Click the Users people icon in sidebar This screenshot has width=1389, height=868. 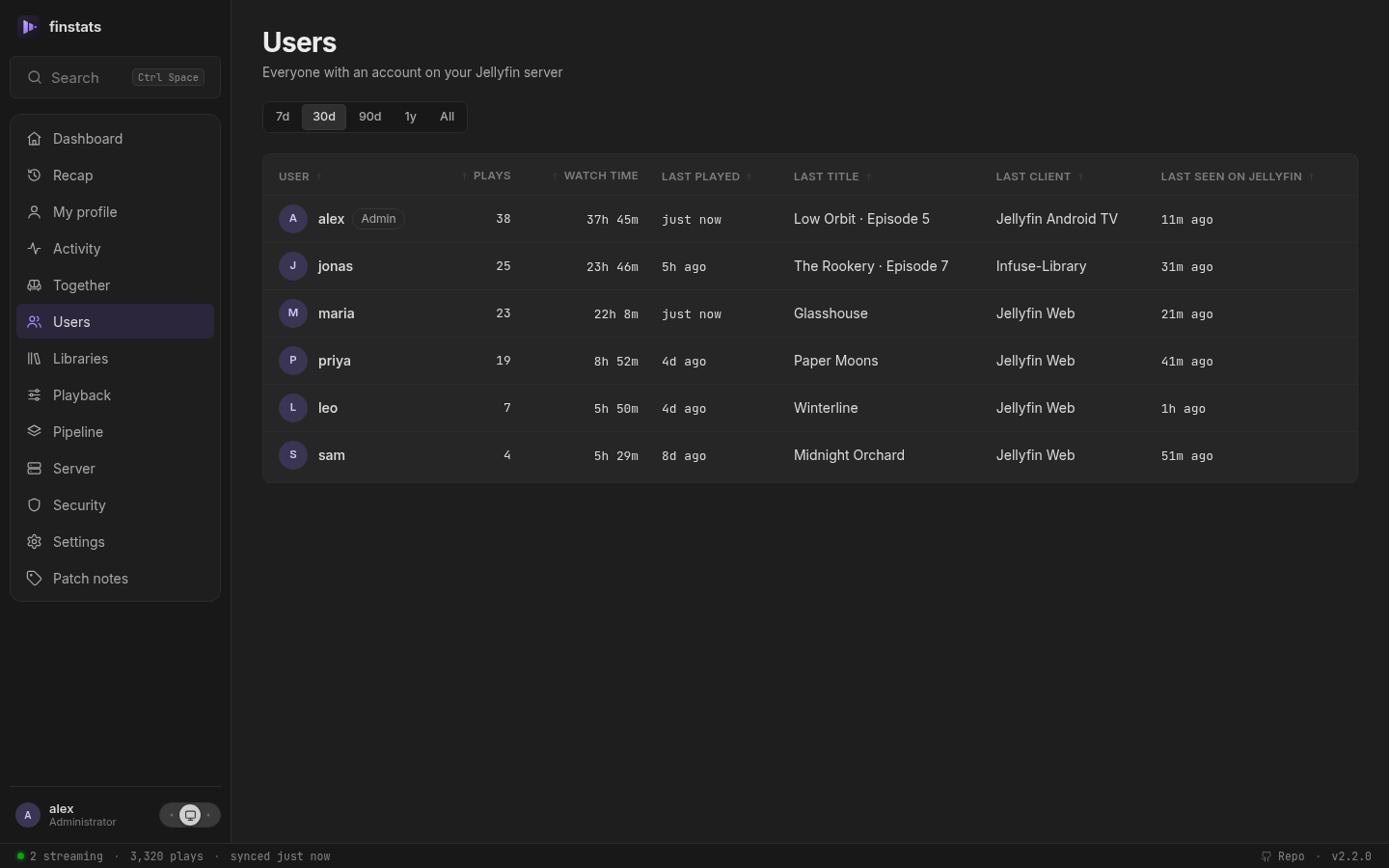[35, 322]
